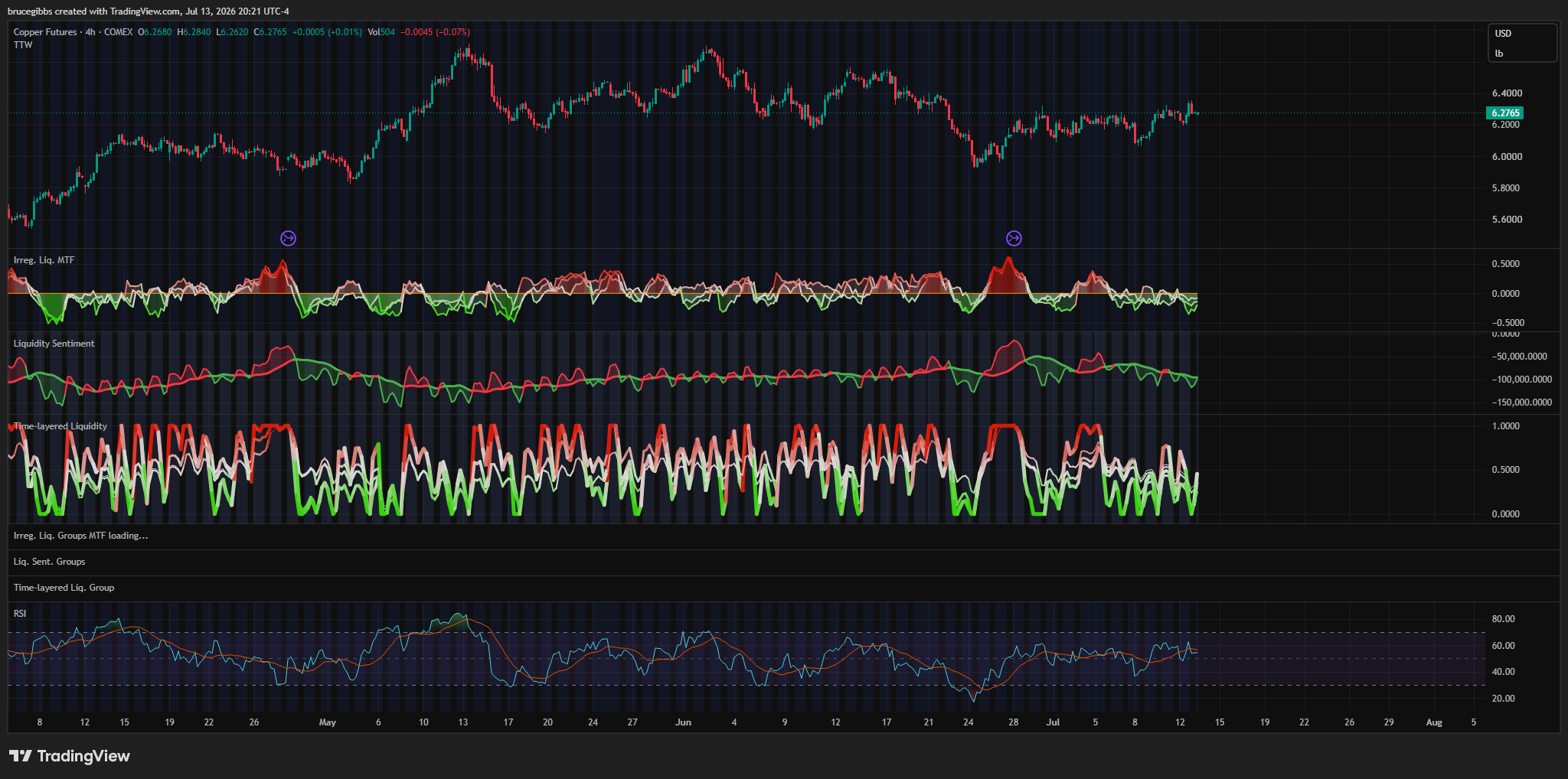
Task: Click the purple contract-roll marker near Jun 28
Action: [x=1014, y=239]
